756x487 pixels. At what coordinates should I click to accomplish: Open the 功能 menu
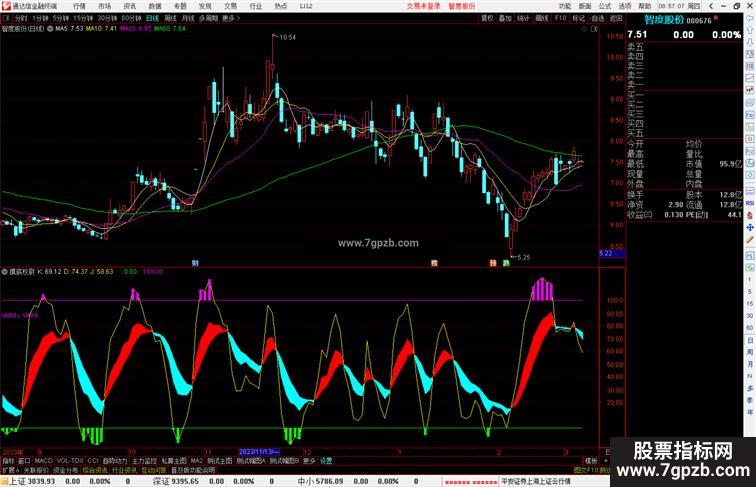click(x=565, y=6)
